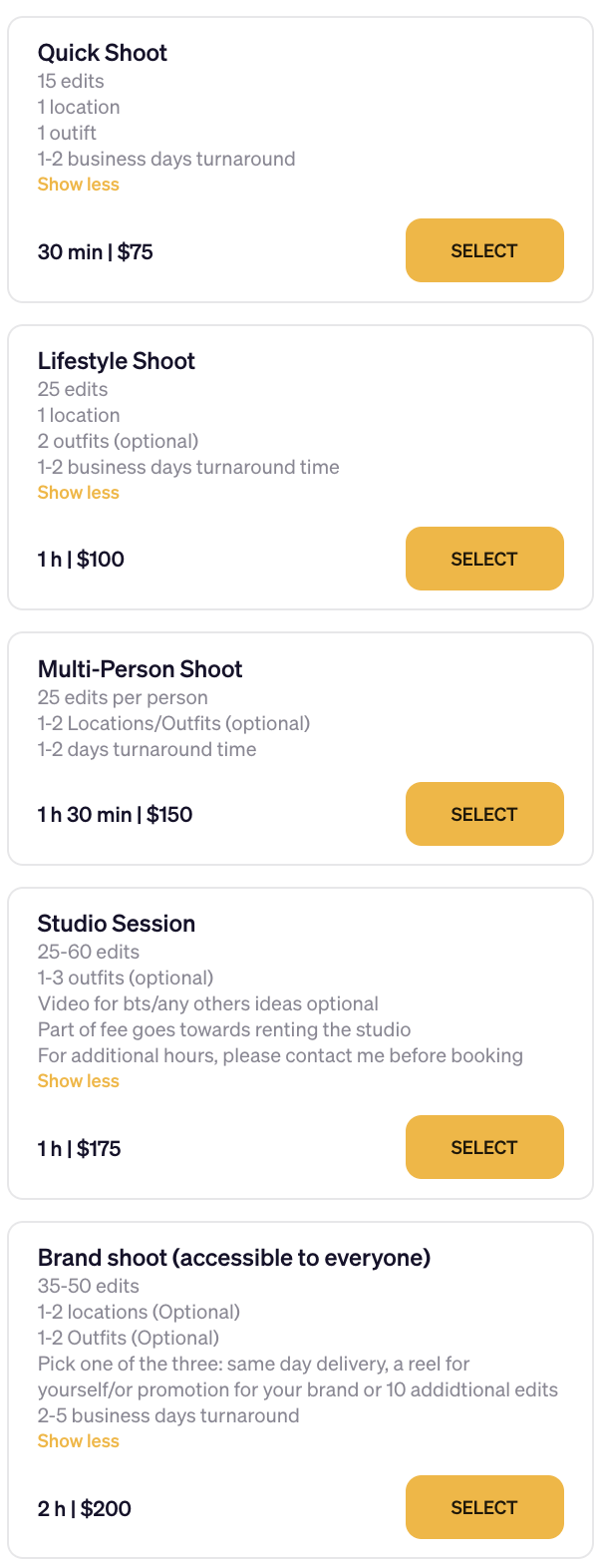Click the 1 h | $175 price label
This screenshot has width=604, height=1568.
pos(80,1149)
